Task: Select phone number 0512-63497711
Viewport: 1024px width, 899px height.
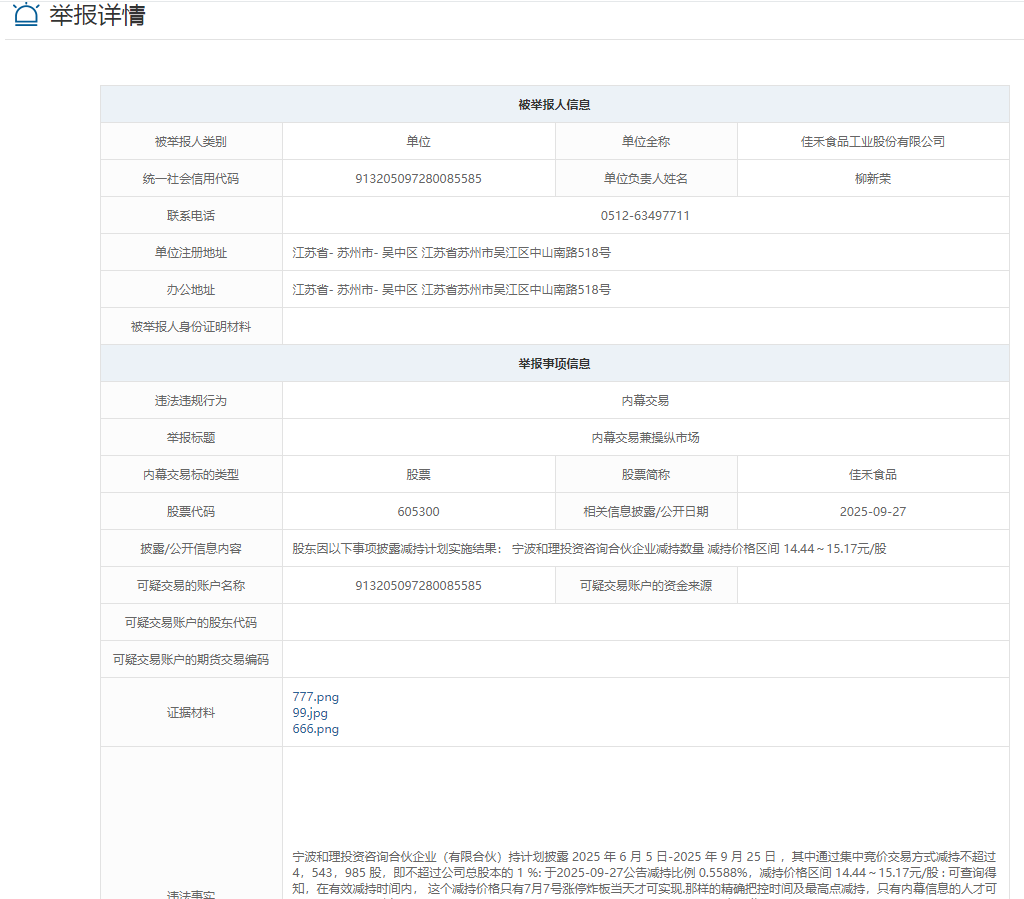Action: coord(645,215)
